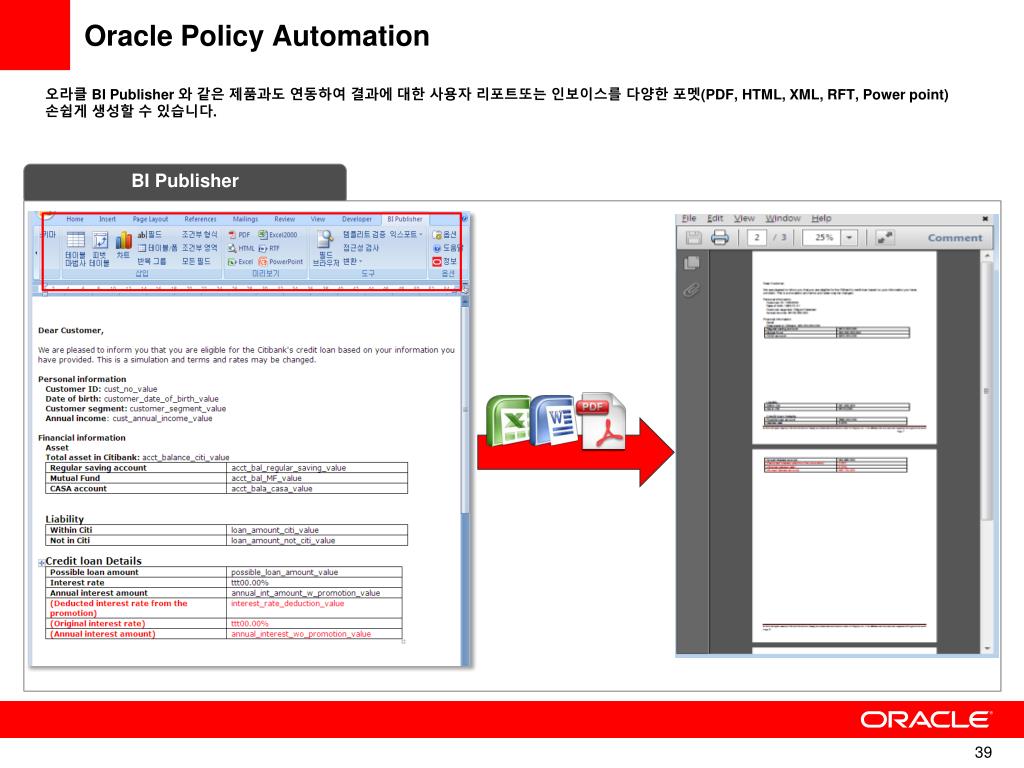Switch to the View ribbon tab

pos(318,219)
